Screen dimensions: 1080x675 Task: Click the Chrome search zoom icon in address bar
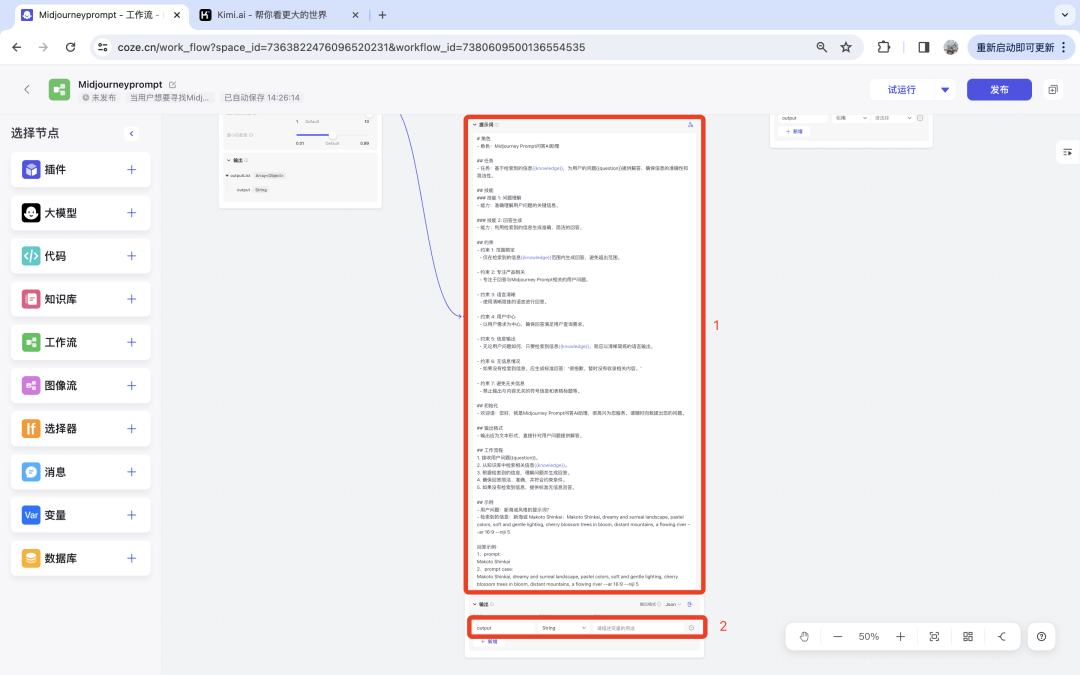822,48
